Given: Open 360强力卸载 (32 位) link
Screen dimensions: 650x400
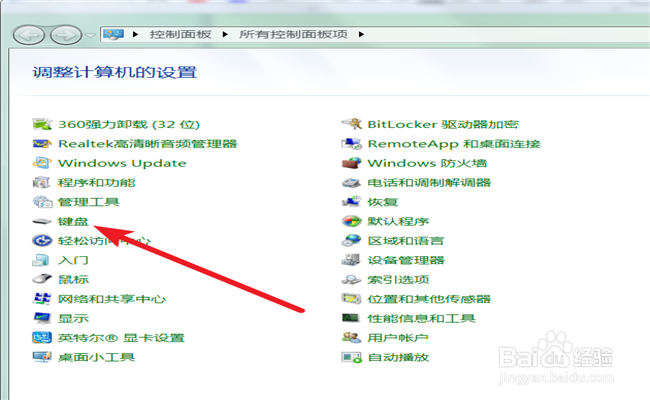Looking at the screenshot, I should (129, 124).
